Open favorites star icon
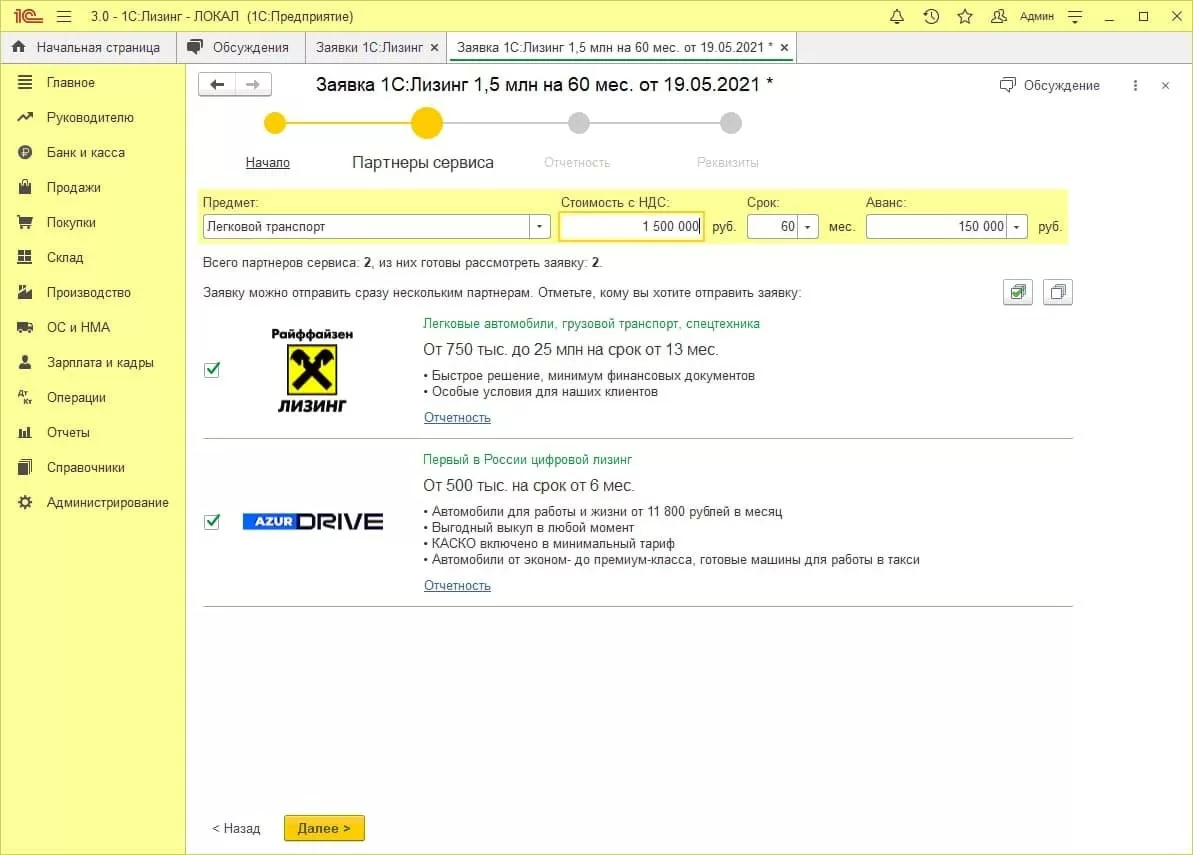This screenshot has width=1193, height=855. point(965,16)
